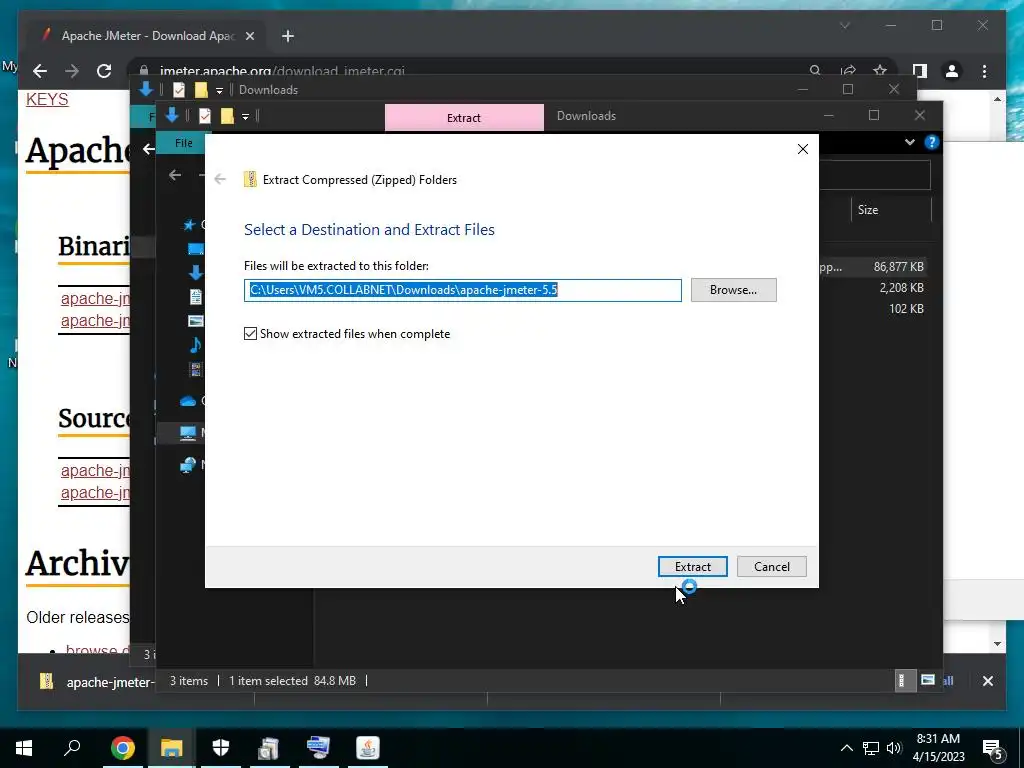The width and height of the screenshot is (1024, 768).
Task: Open Quick Access dropdown in back Downloads window
Action: [219, 90]
